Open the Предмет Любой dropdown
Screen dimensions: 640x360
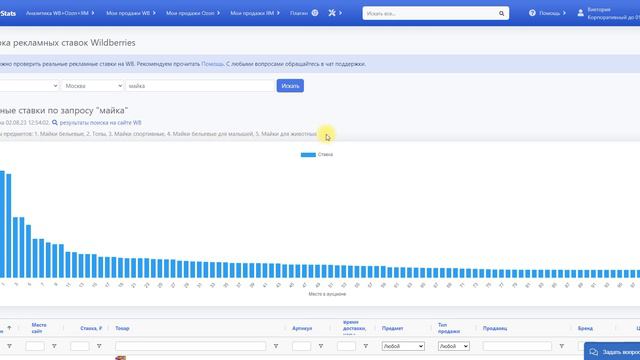[403, 346]
